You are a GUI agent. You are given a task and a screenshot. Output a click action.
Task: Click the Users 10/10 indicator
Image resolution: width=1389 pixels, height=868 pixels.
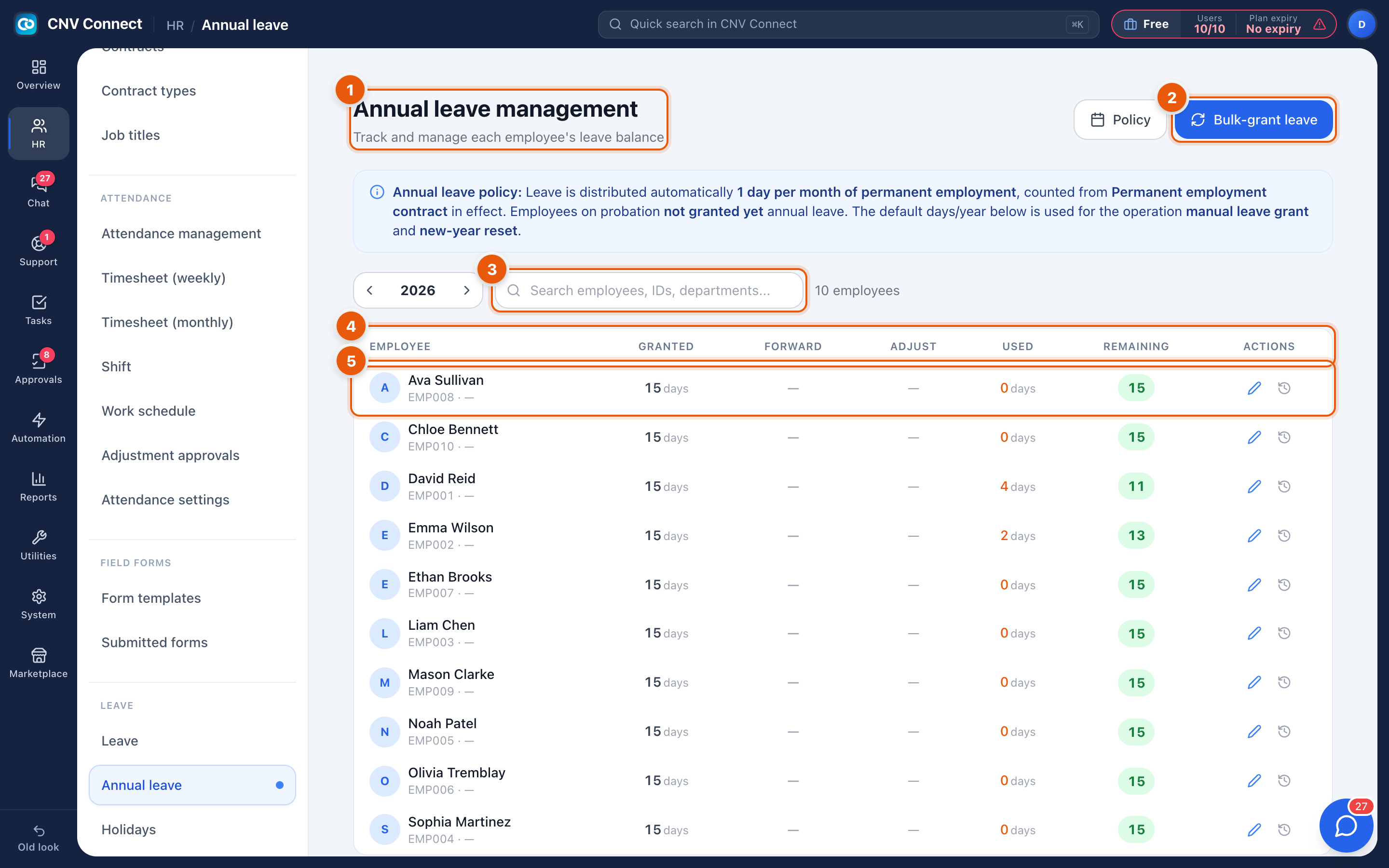click(x=1210, y=24)
